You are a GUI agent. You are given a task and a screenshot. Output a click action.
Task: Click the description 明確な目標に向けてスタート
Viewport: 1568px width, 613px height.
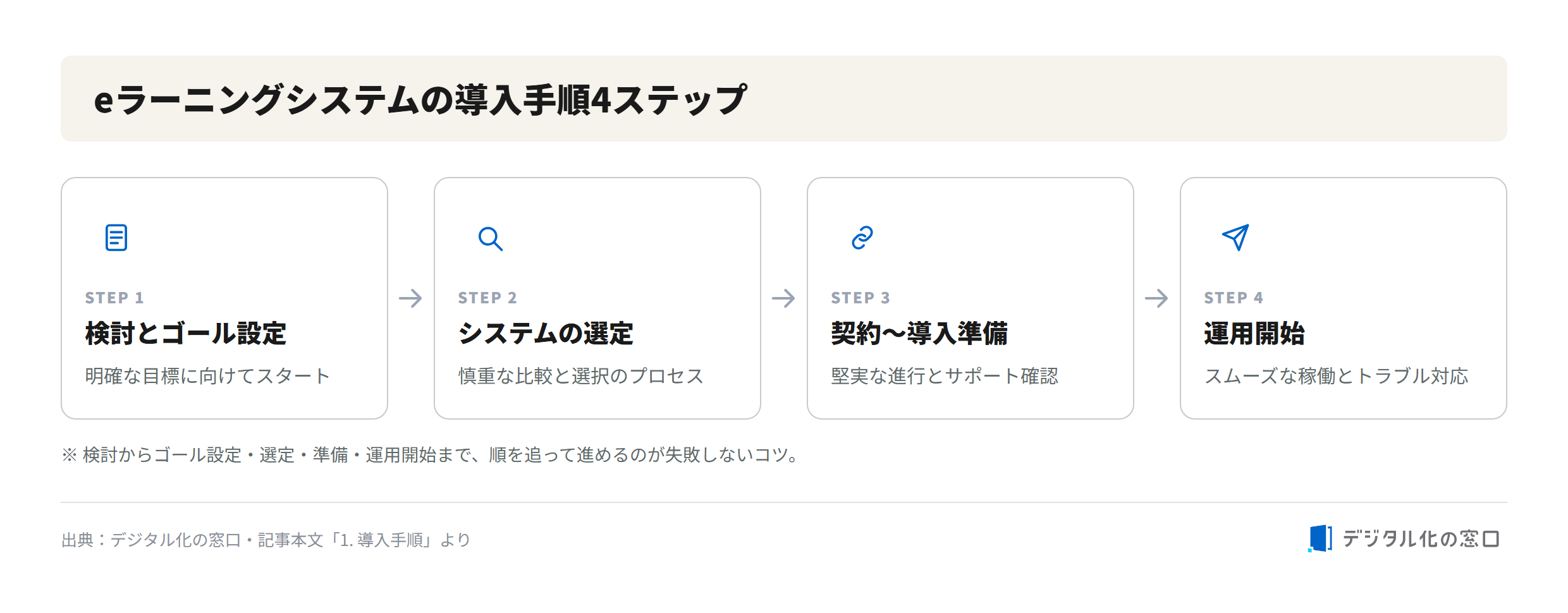pos(207,376)
